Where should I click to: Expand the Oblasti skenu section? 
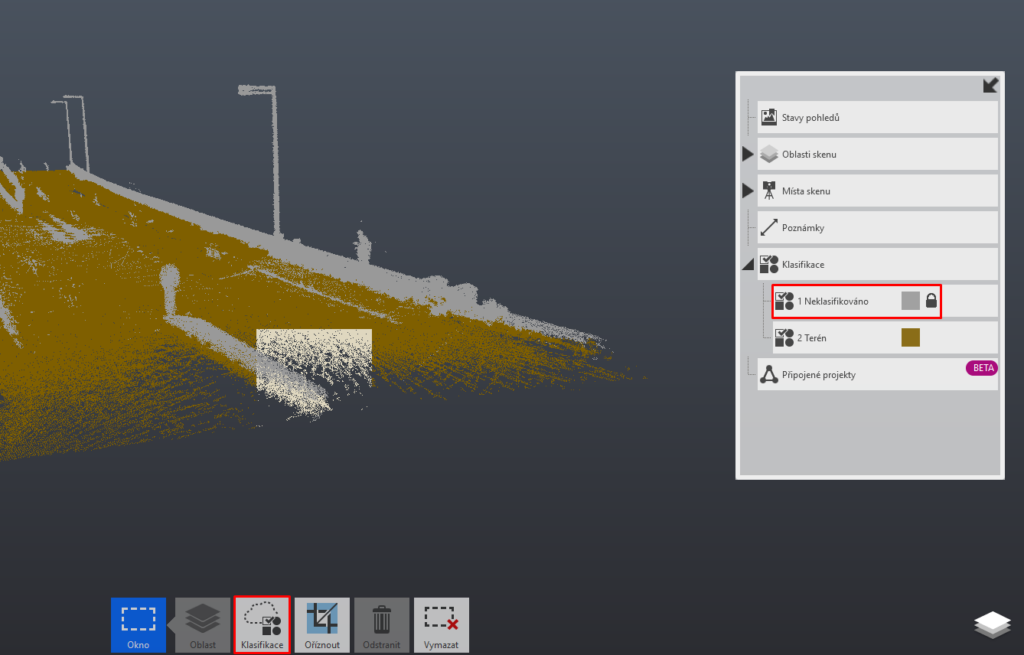coord(747,154)
